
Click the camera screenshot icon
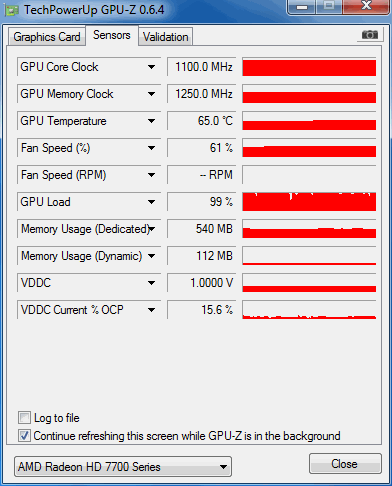tap(370, 35)
